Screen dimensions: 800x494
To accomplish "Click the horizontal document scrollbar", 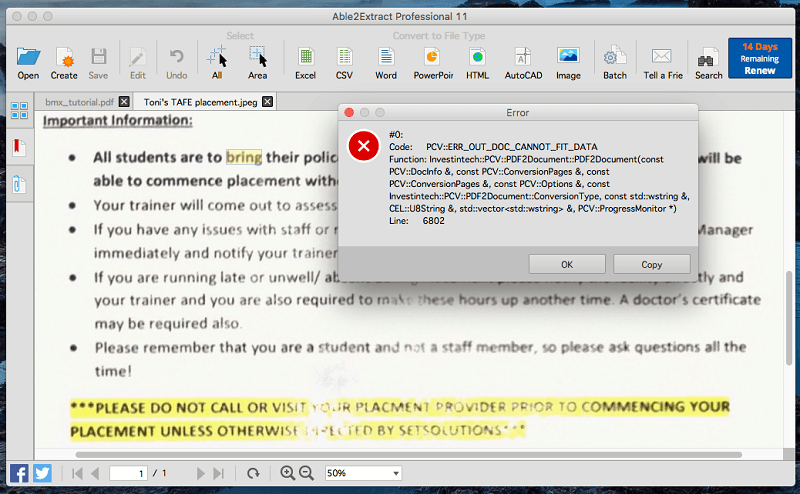I will click(x=408, y=454).
